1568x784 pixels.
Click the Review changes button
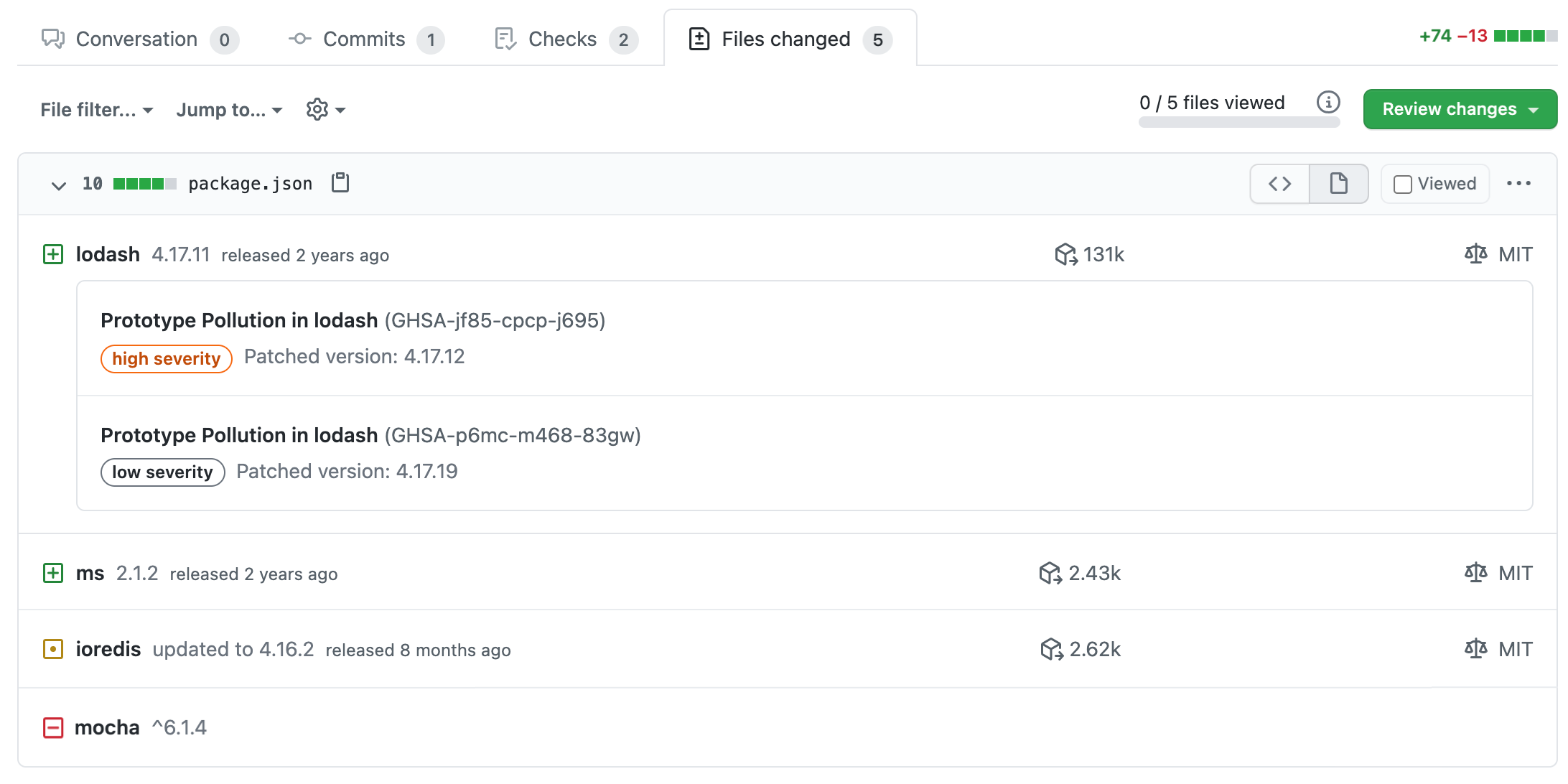(1453, 109)
